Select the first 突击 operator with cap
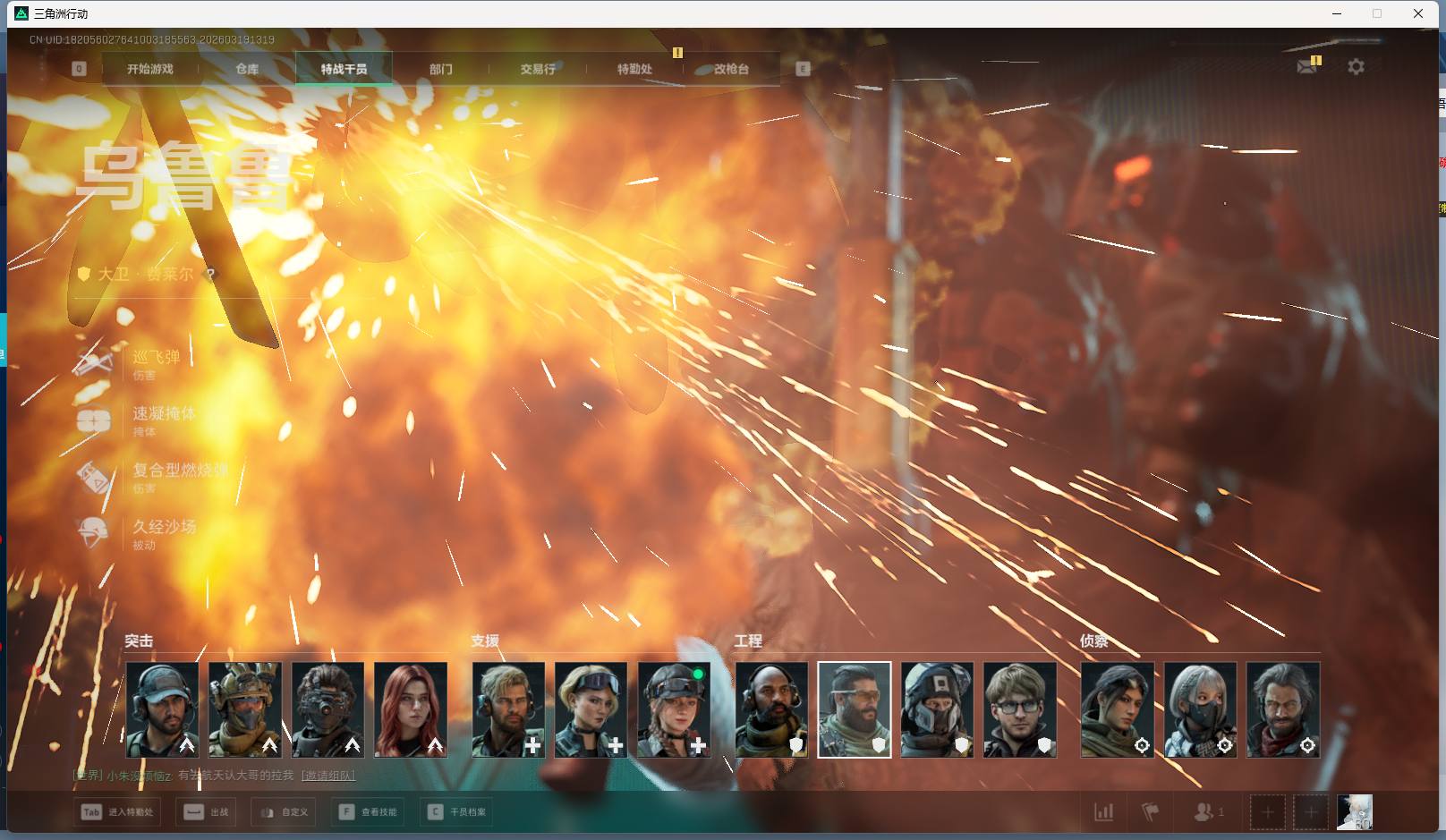 [x=162, y=710]
